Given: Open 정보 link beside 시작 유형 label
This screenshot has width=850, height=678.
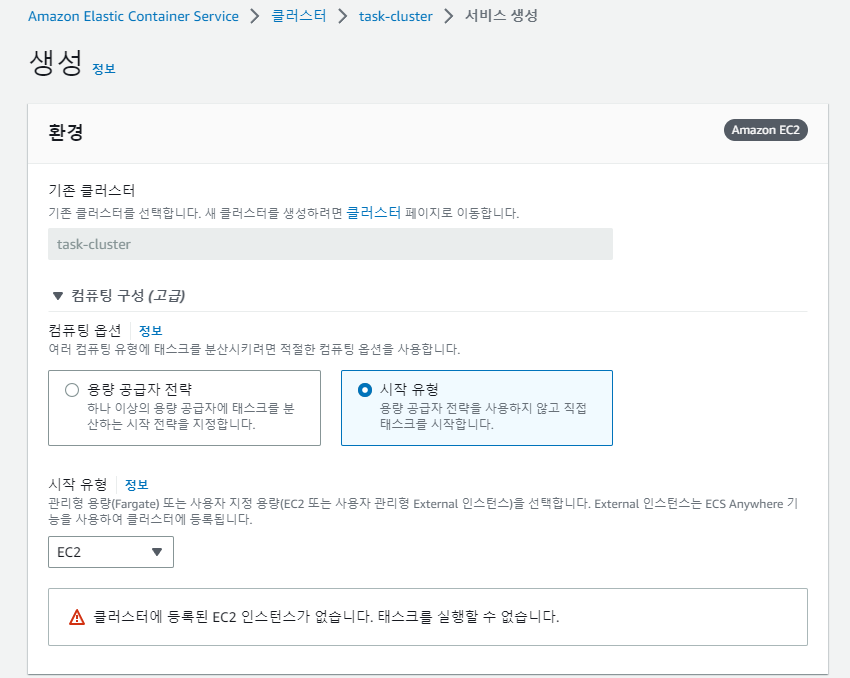Looking at the screenshot, I should [137, 485].
